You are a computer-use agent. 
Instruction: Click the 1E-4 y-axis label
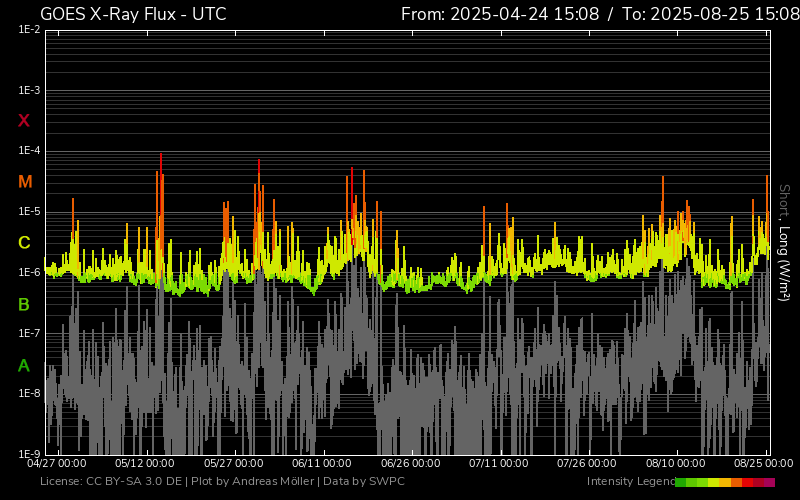pyautogui.click(x=29, y=151)
